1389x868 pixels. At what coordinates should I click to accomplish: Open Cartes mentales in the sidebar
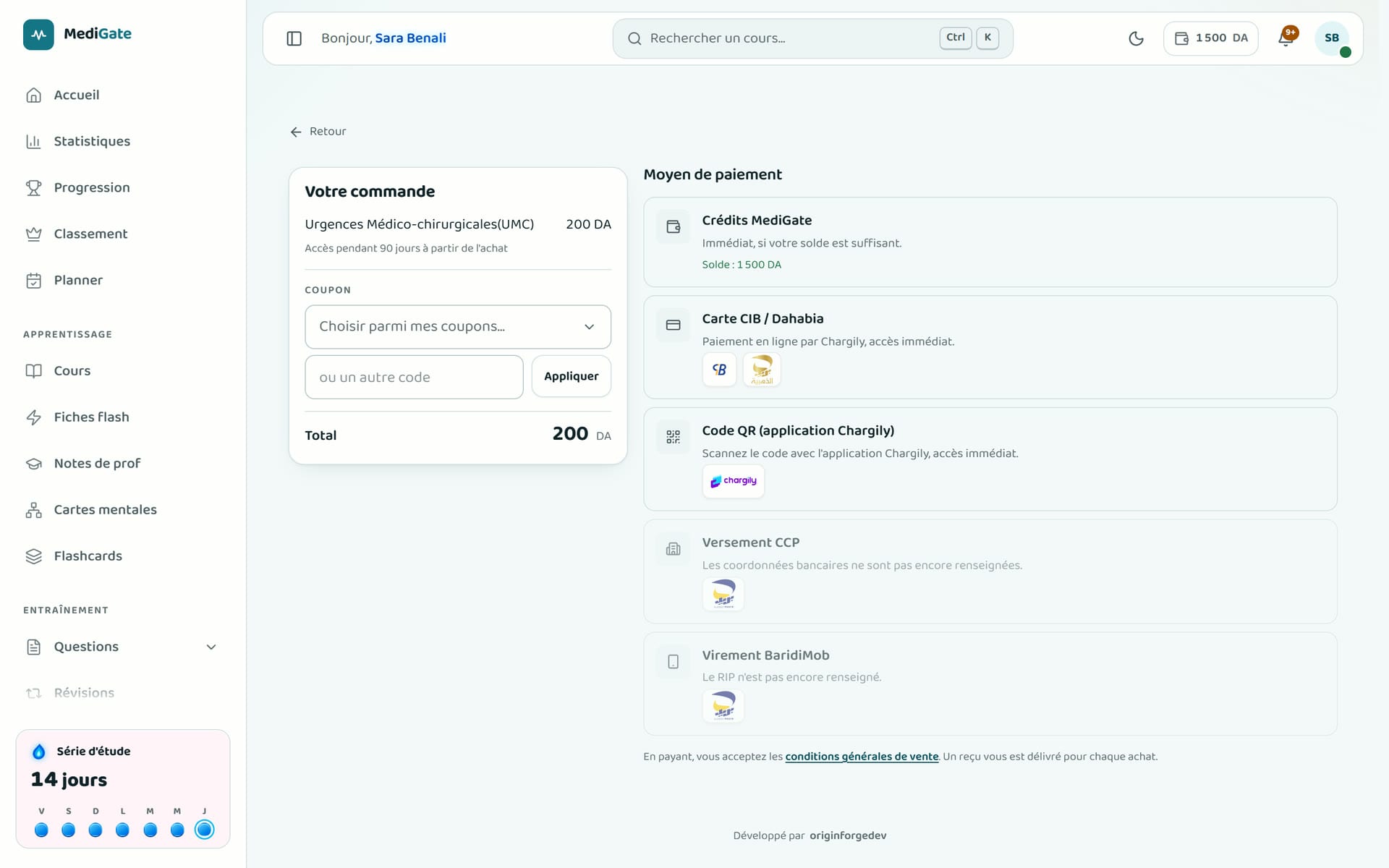[x=123, y=509]
